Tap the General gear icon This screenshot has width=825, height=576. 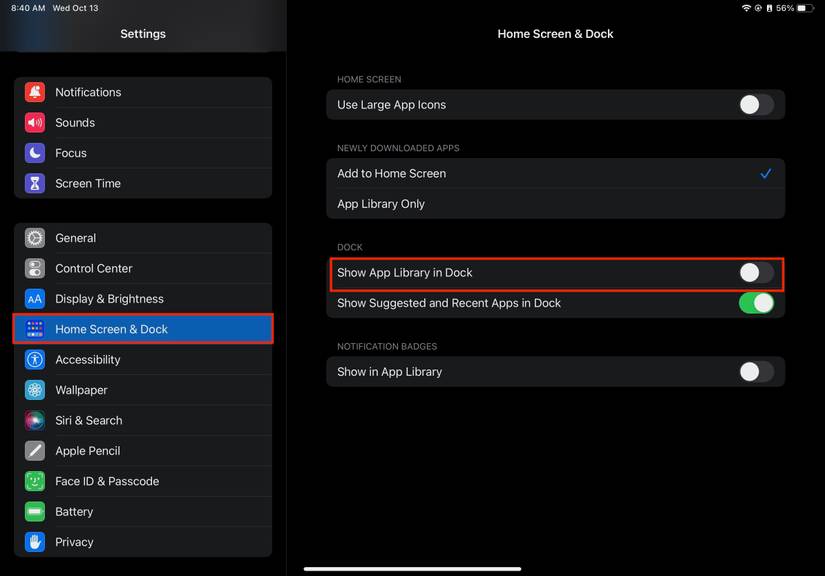(x=35, y=238)
